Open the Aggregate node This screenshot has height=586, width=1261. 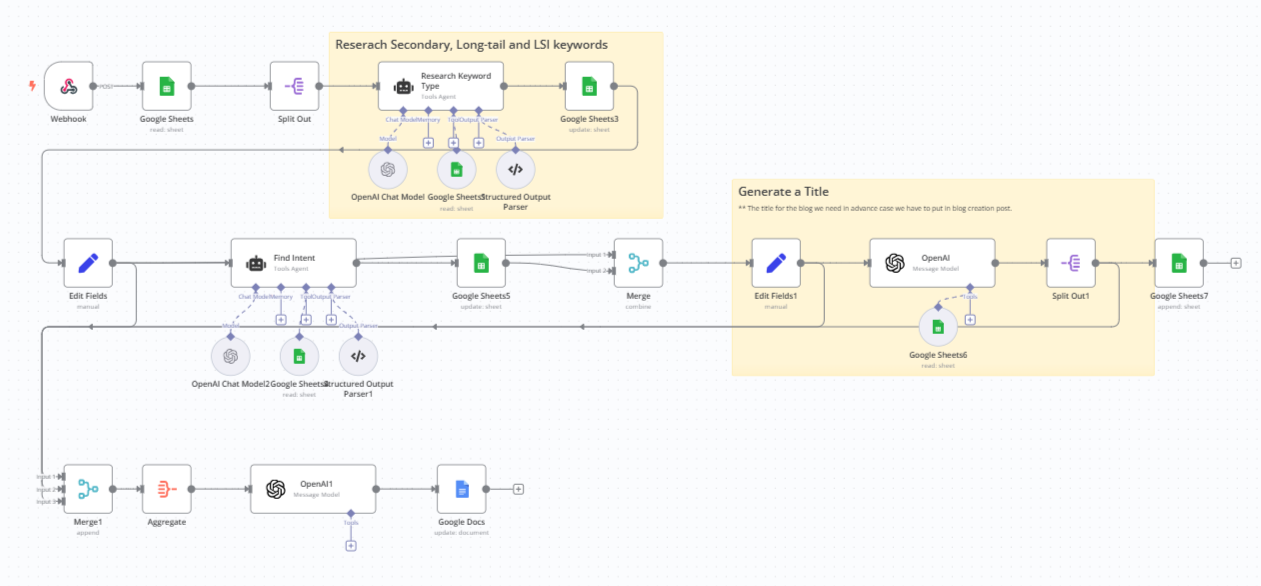pos(167,489)
